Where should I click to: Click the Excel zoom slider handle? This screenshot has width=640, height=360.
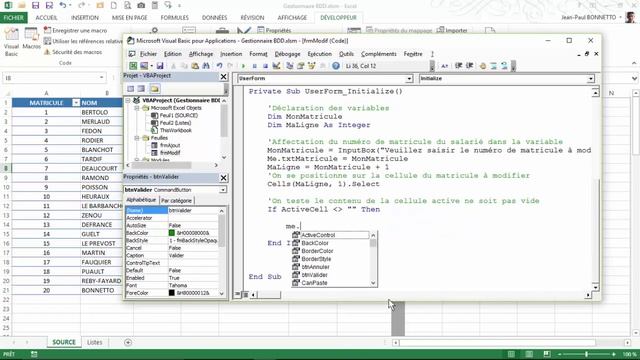587,354
